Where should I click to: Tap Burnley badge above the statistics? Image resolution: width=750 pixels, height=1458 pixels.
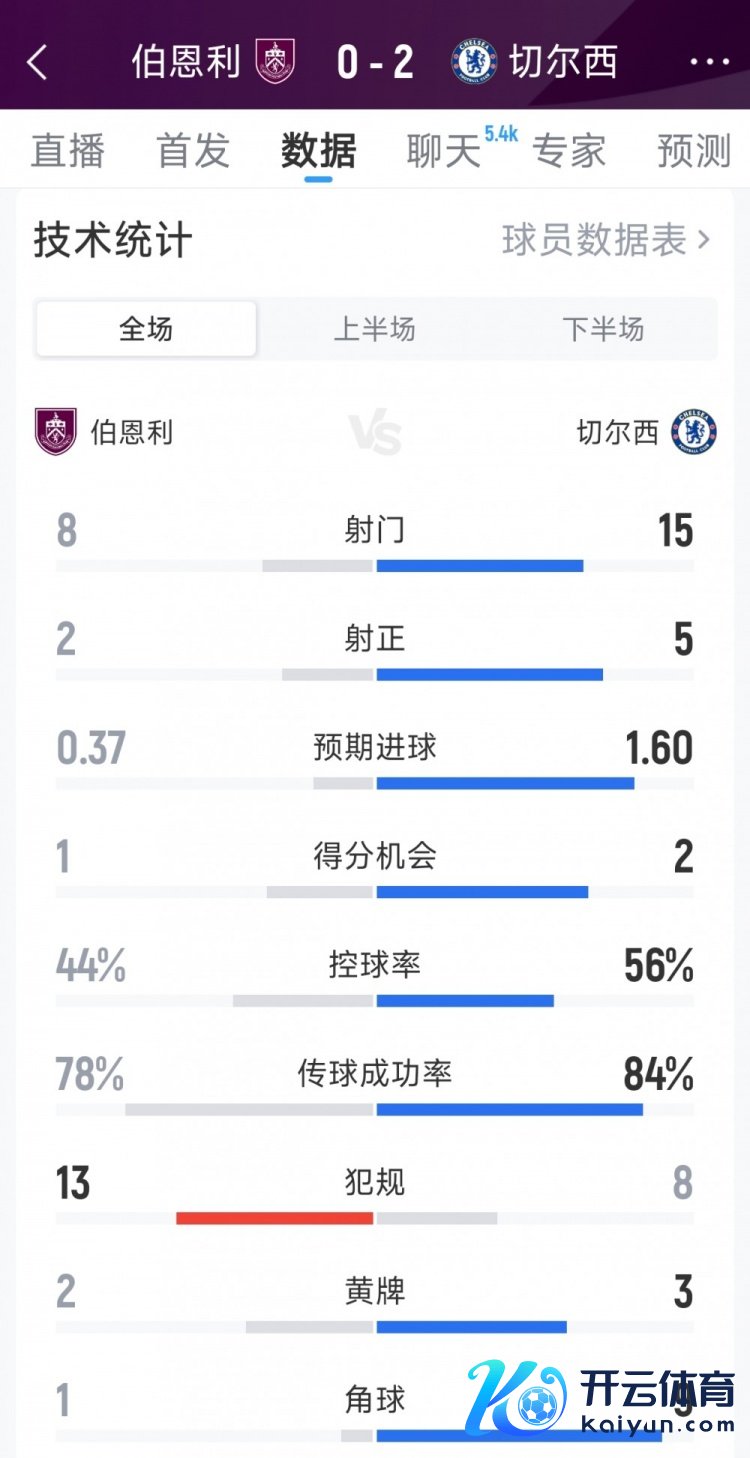click(x=56, y=432)
